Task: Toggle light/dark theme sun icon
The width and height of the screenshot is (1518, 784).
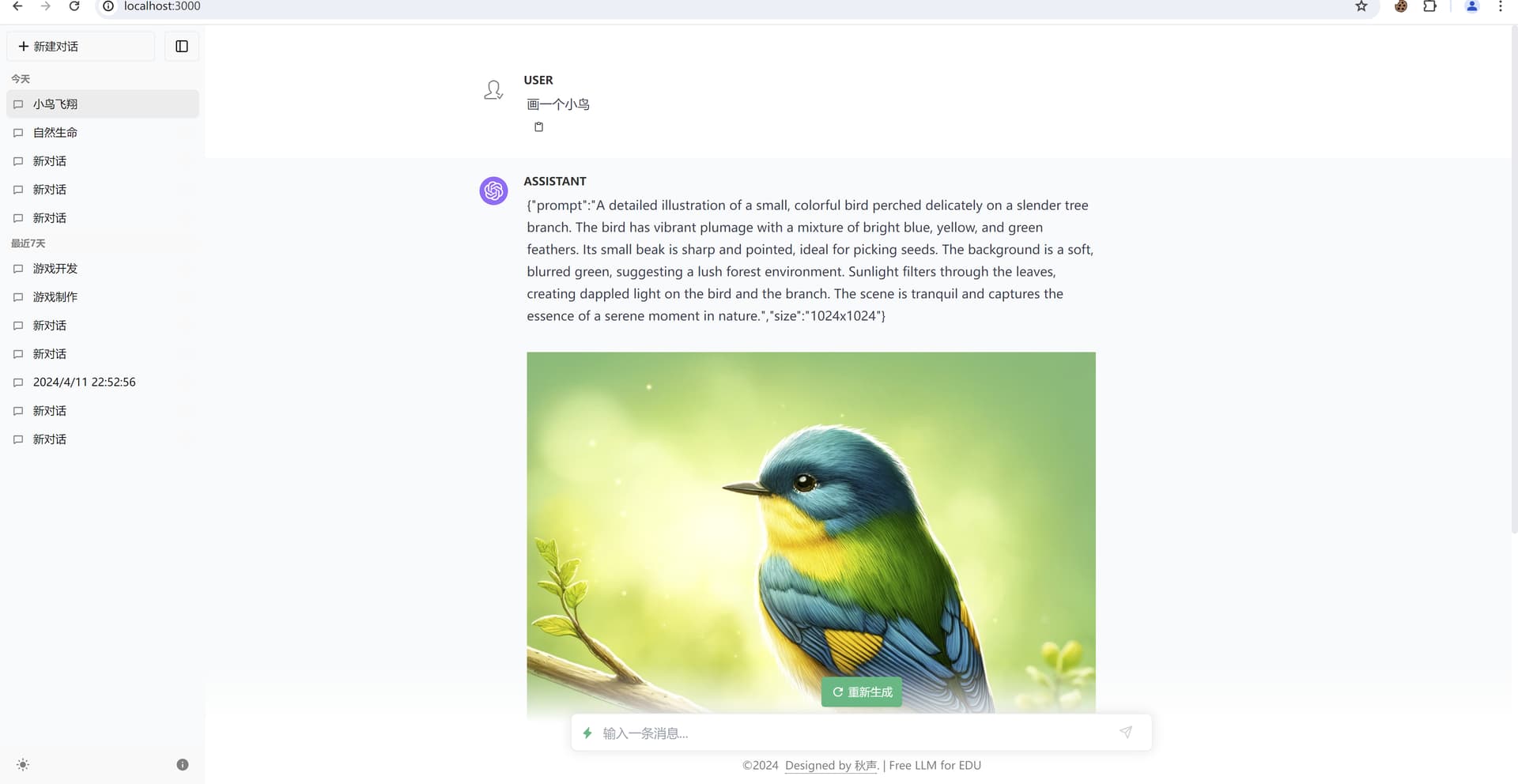Action: (x=23, y=764)
